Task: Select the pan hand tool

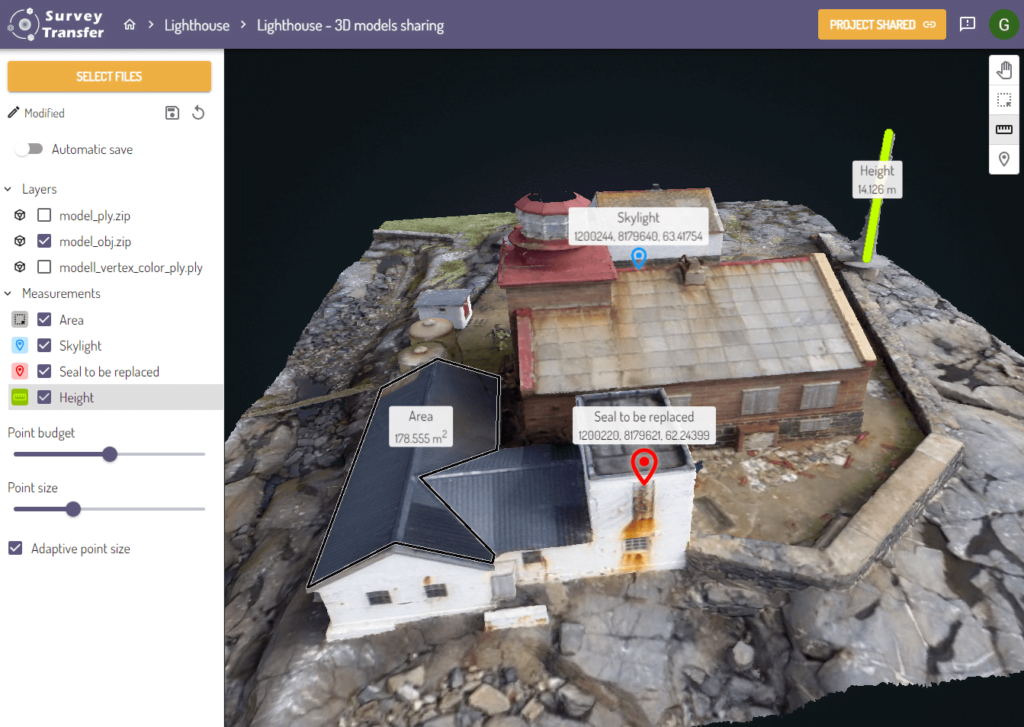Action: [x=1004, y=71]
